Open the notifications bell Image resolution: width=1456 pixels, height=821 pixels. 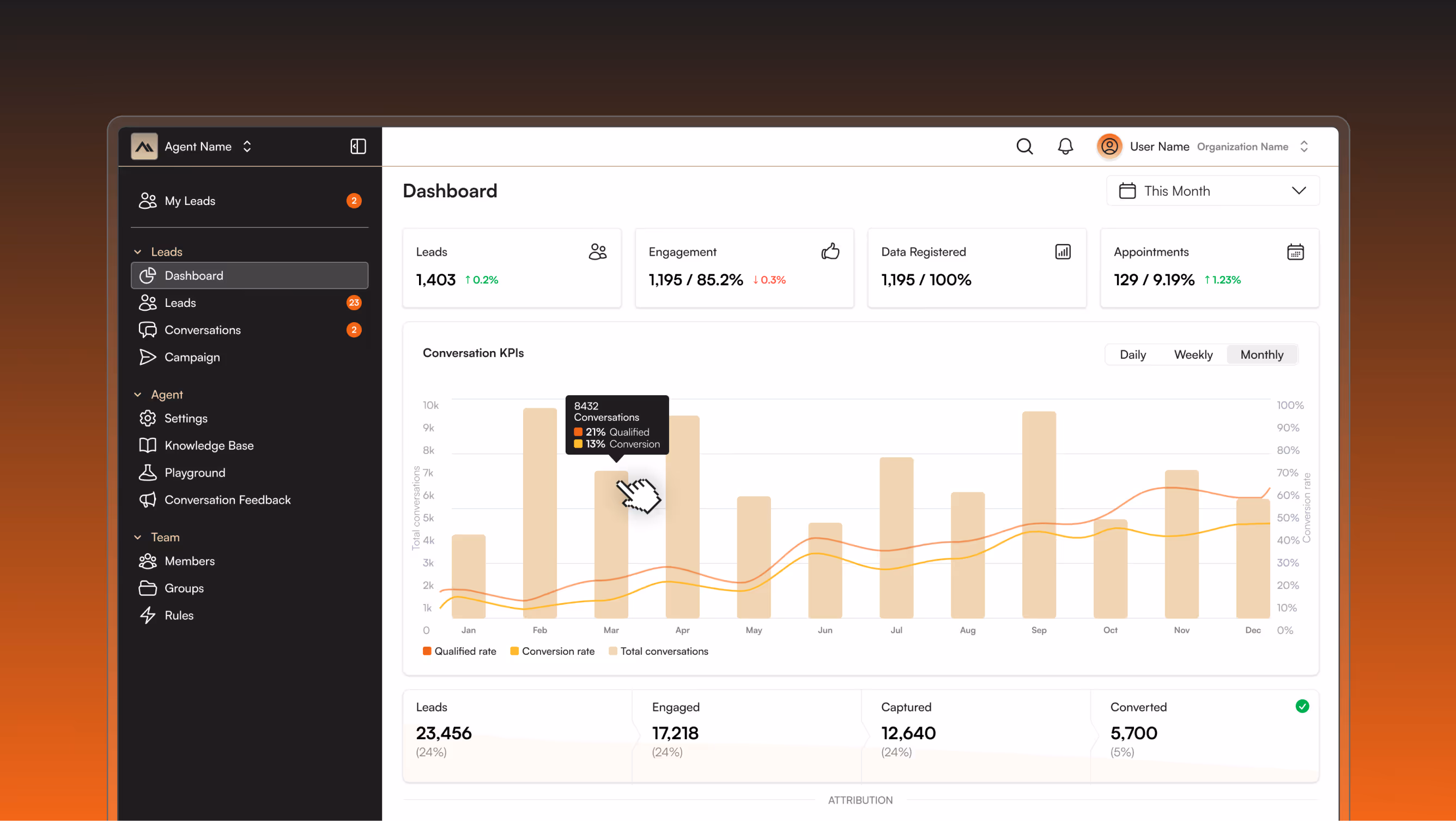point(1065,147)
